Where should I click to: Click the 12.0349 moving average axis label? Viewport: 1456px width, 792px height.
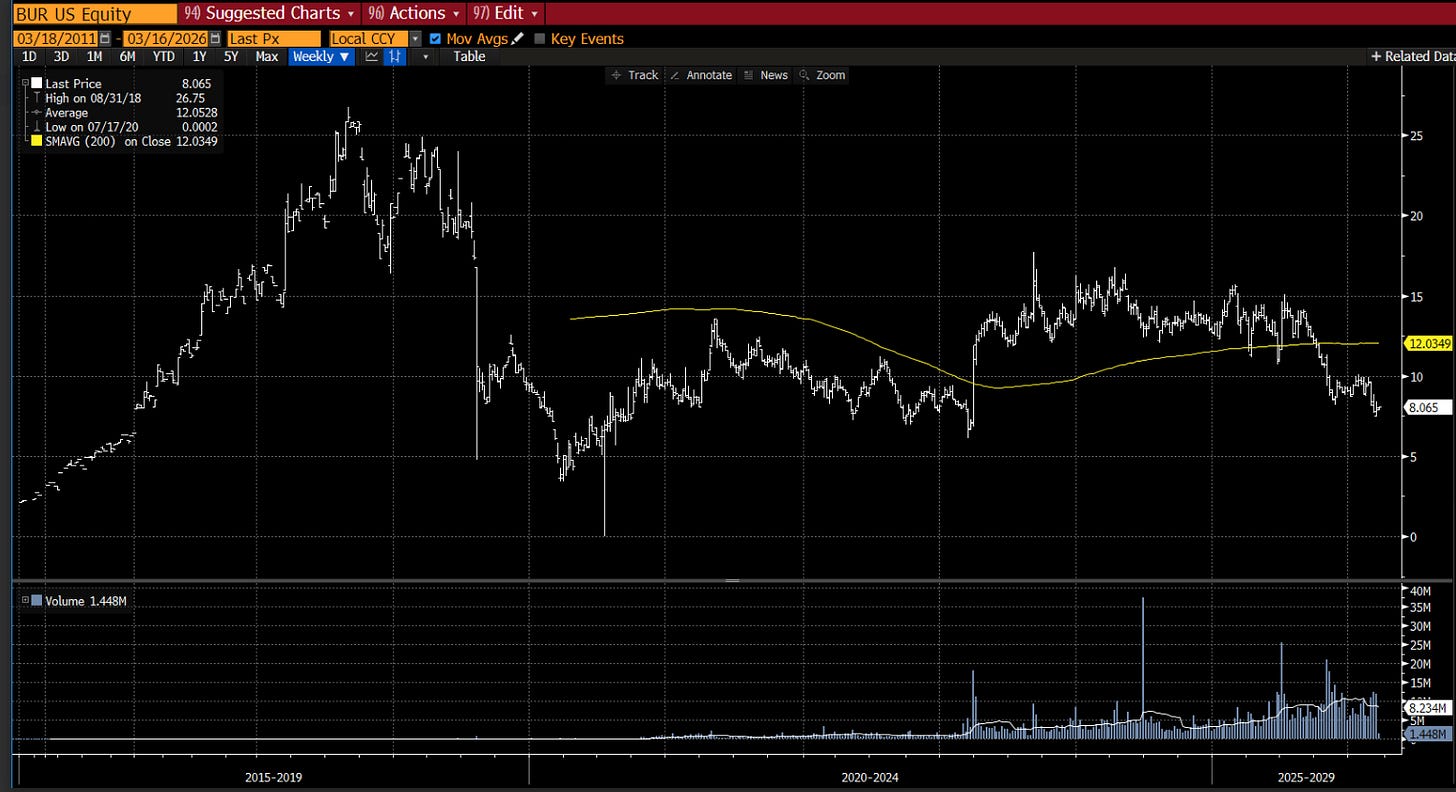tap(1429, 343)
